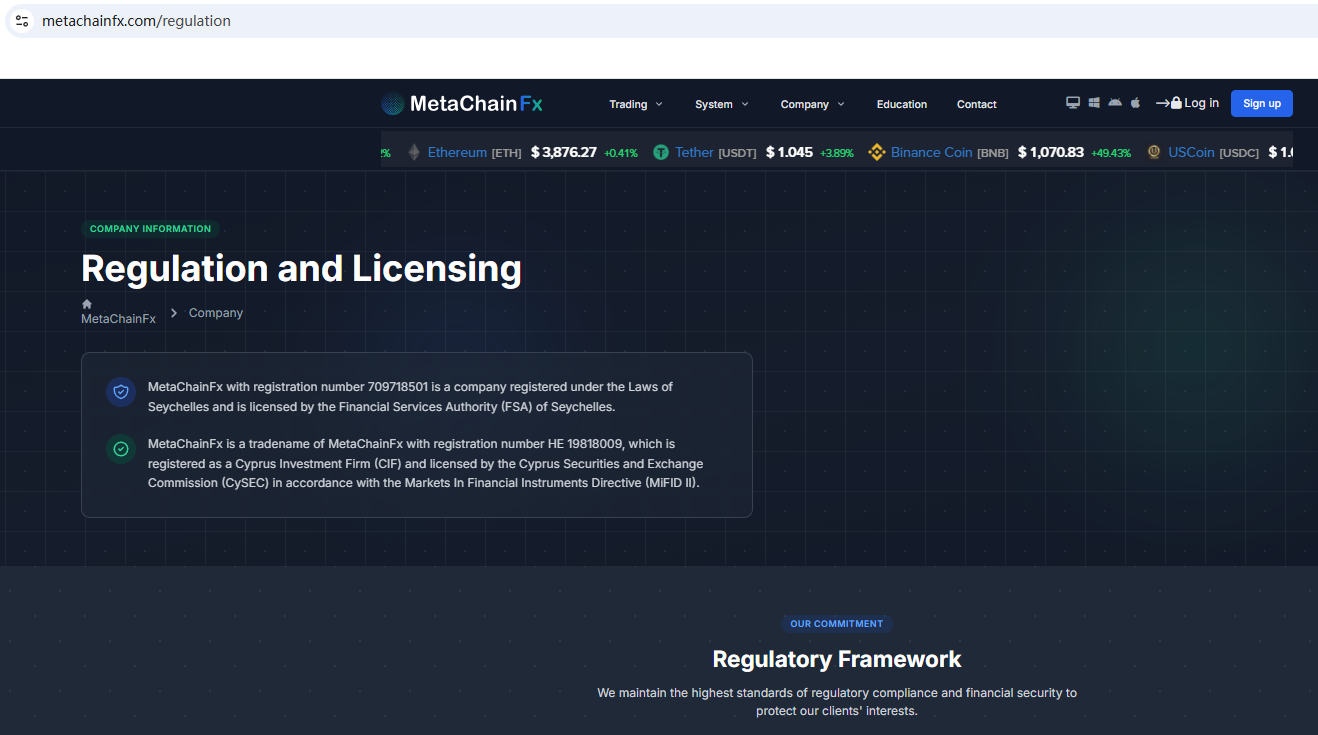Click the Ethereum coin icon in ticker

click(414, 152)
